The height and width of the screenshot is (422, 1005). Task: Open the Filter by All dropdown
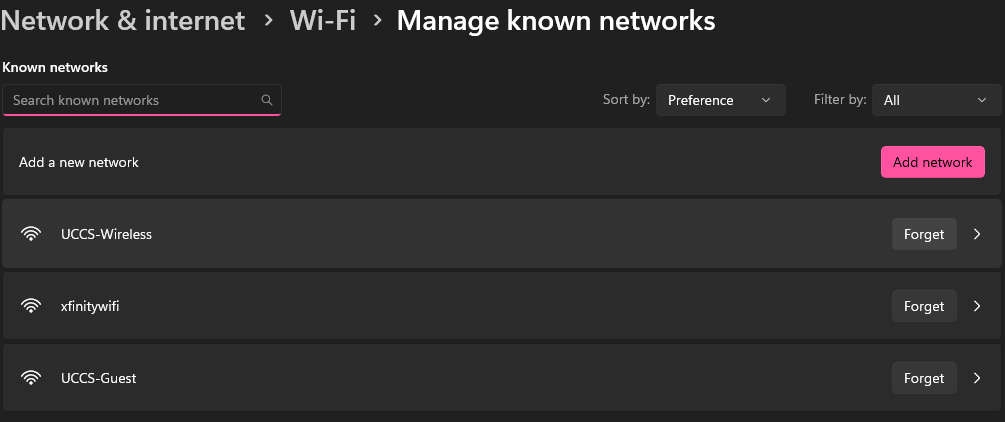coord(936,100)
